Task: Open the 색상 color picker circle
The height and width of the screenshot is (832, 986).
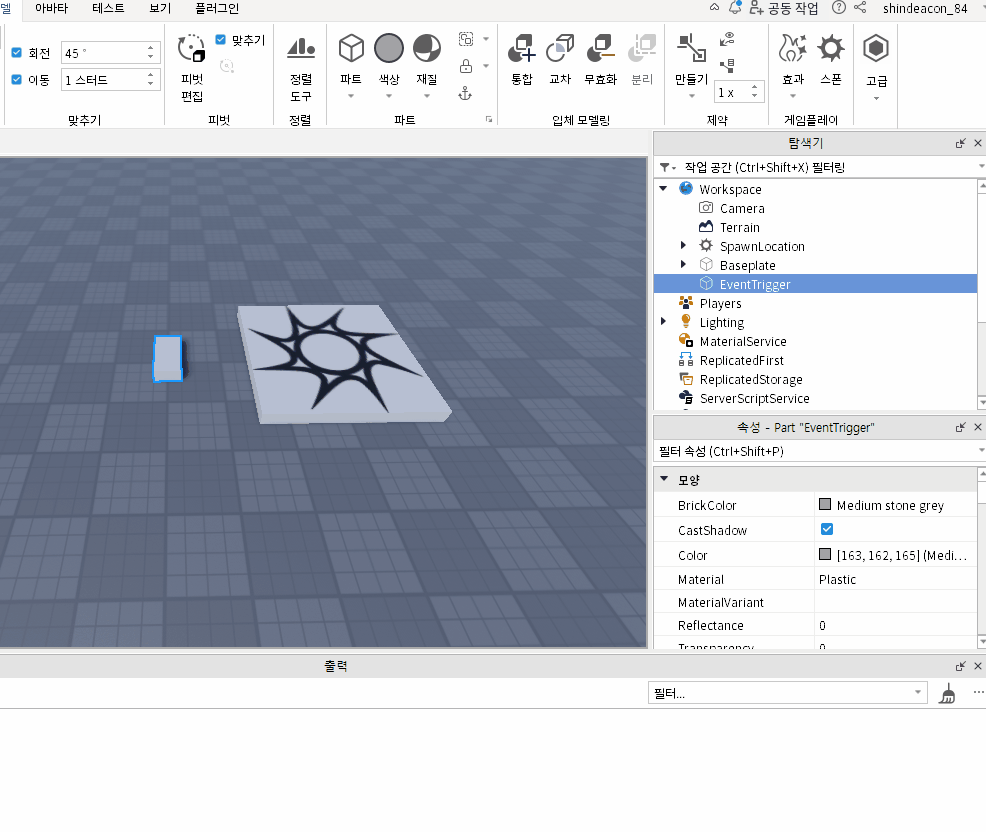Action: (389, 48)
